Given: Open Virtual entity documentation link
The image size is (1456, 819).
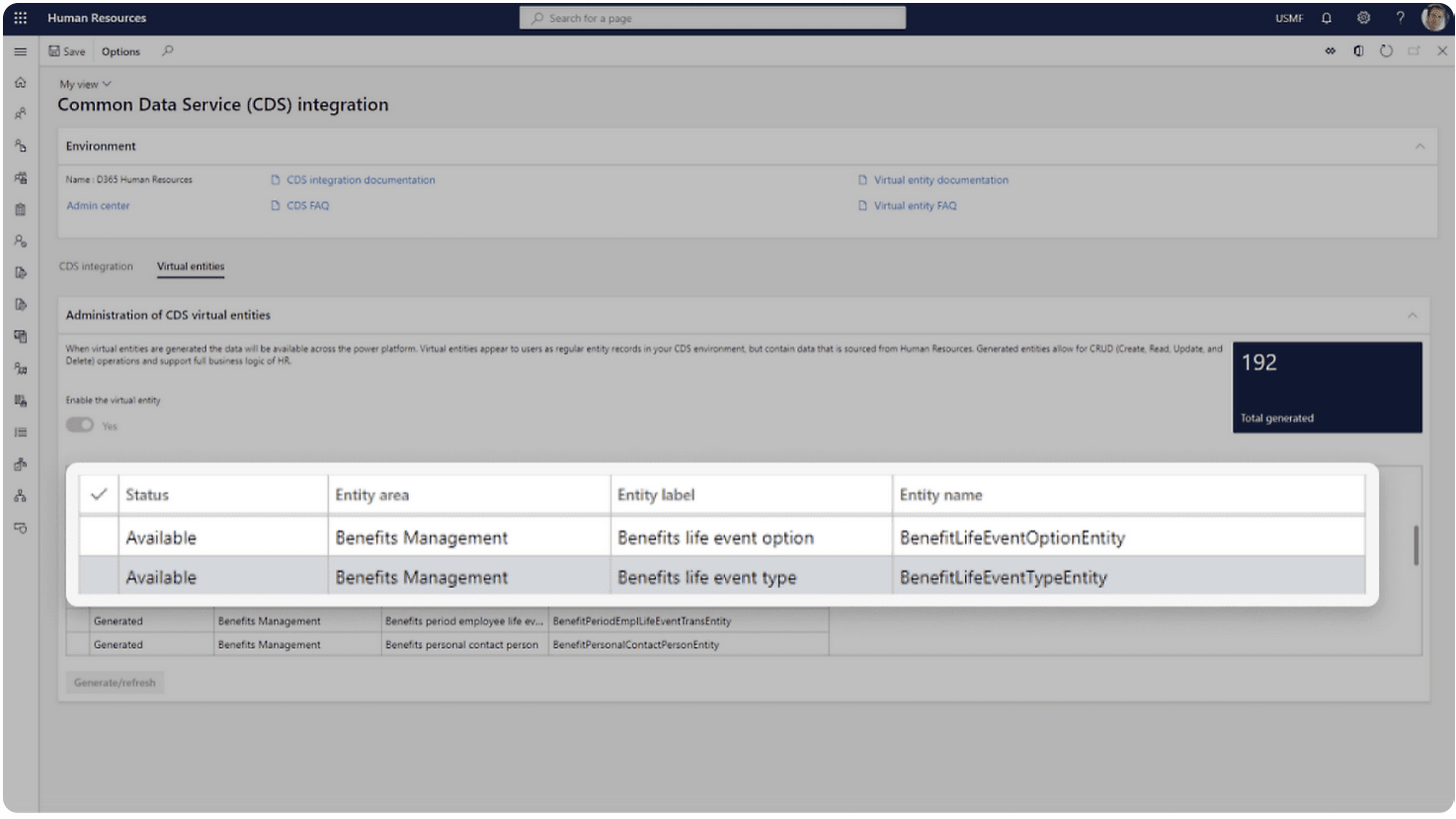Looking at the screenshot, I should 941,180.
